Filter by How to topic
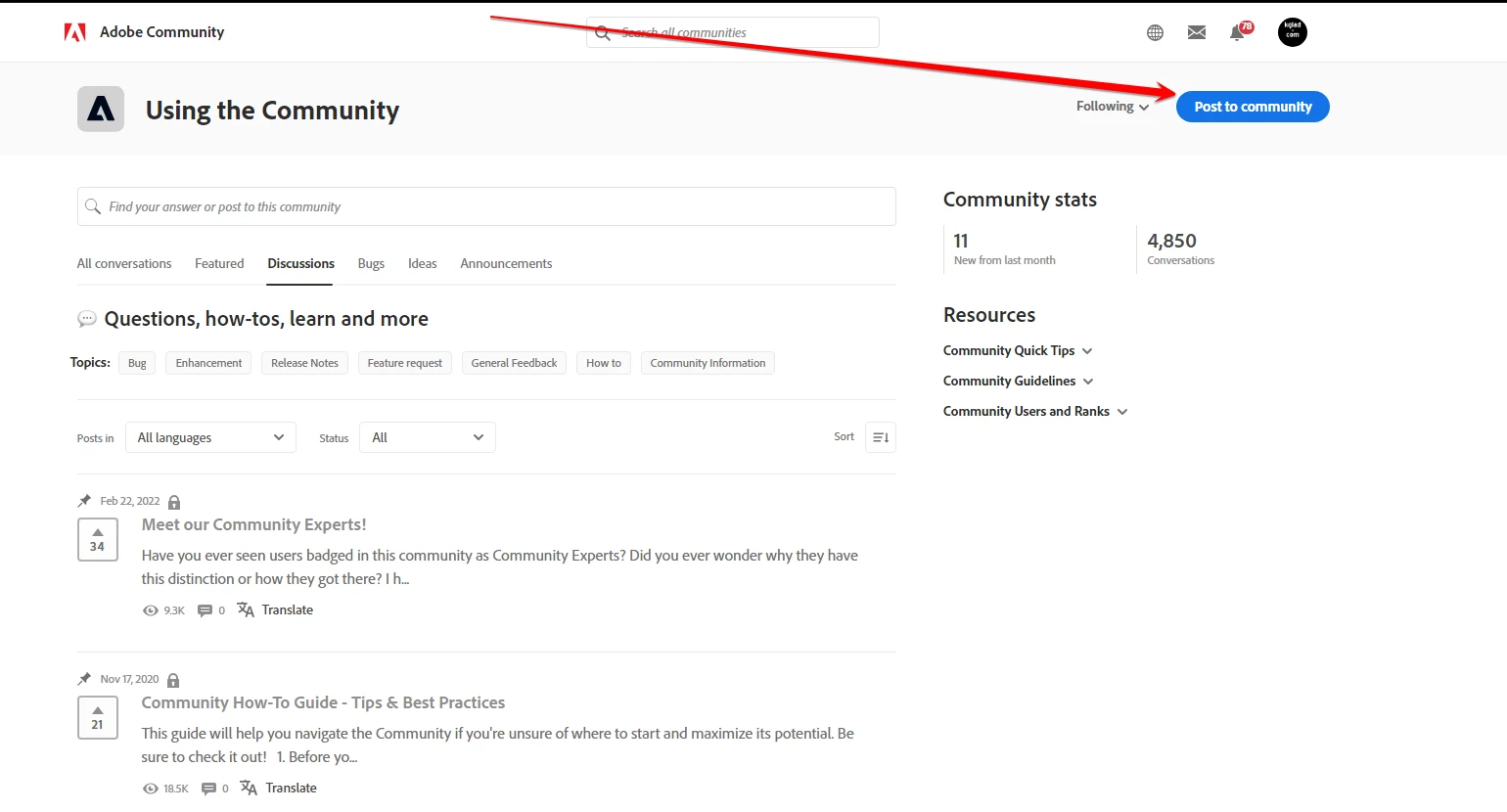Viewport: 1507px width, 812px height. pyautogui.click(x=604, y=363)
